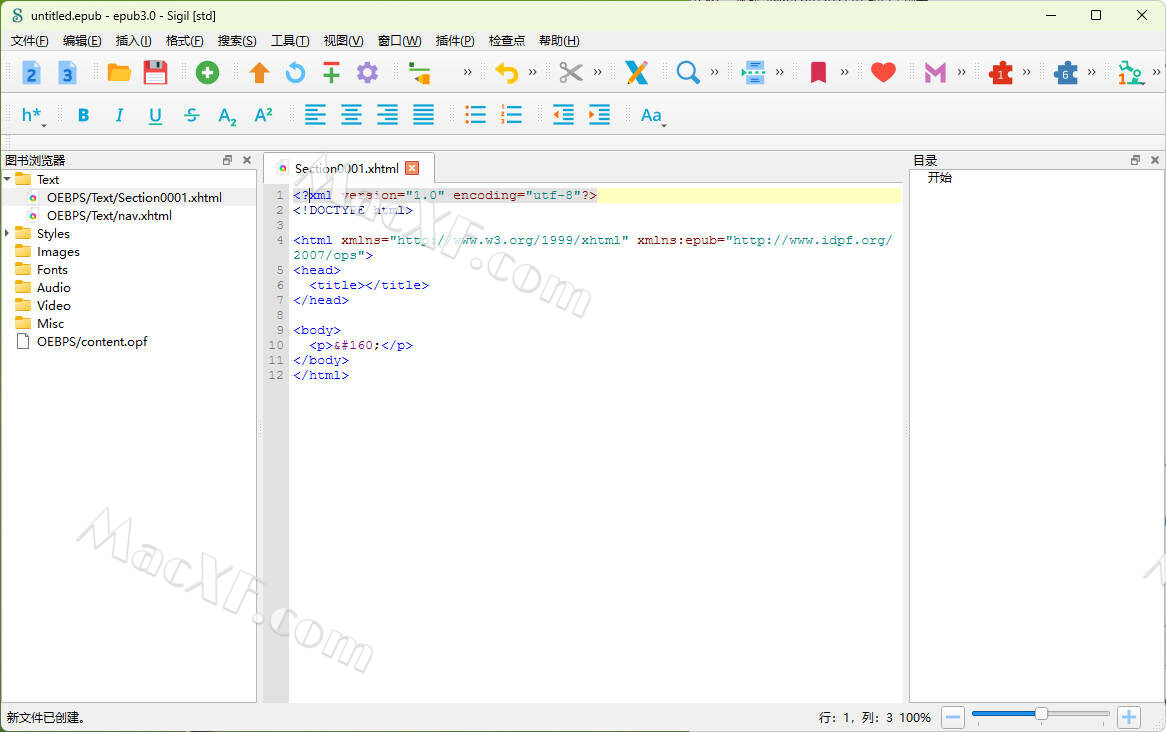Float the 图书浏览器 panel
Image resolution: width=1166 pixels, height=732 pixels.
pos(228,160)
